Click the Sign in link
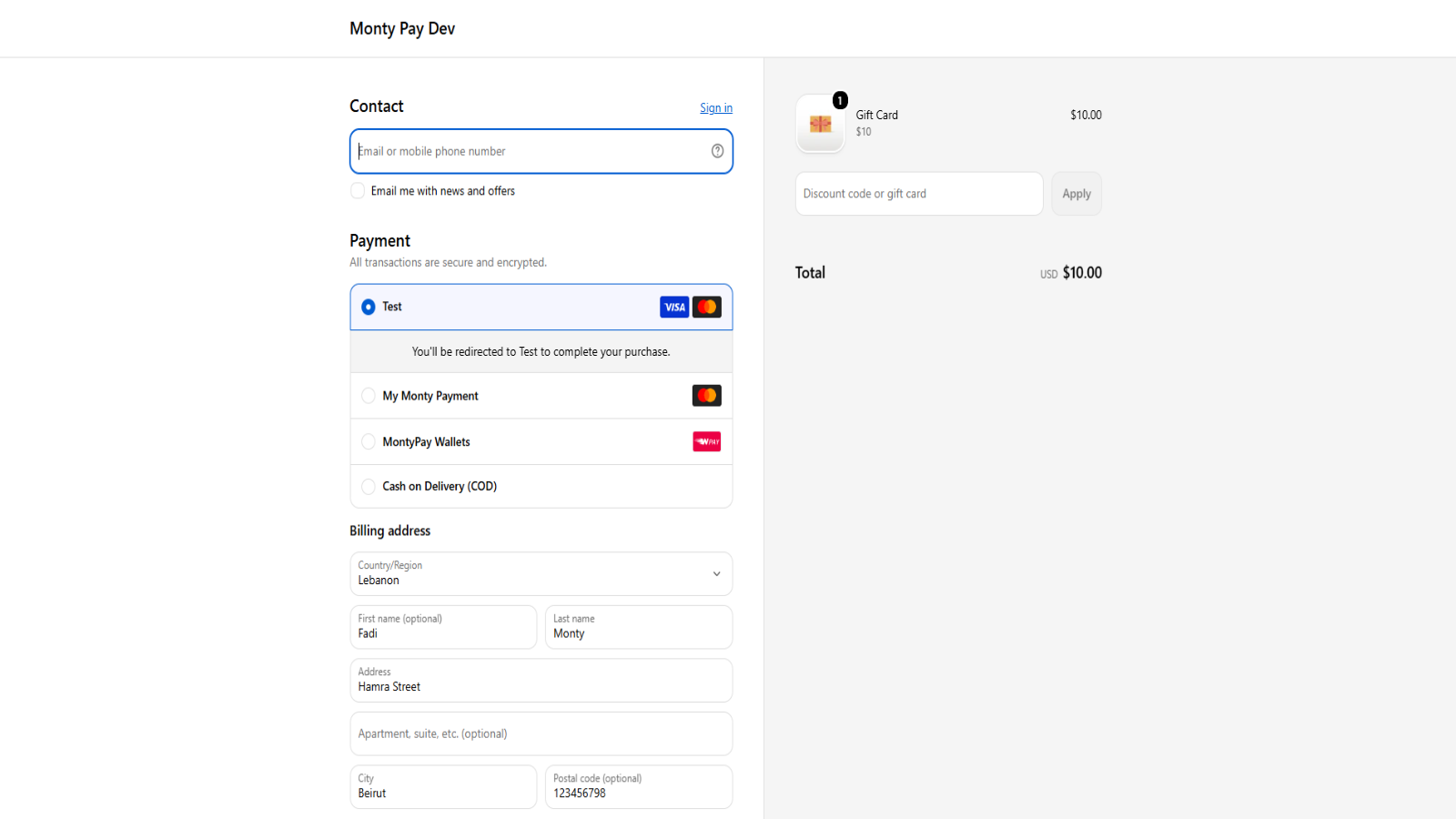 (x=716, y=108)
